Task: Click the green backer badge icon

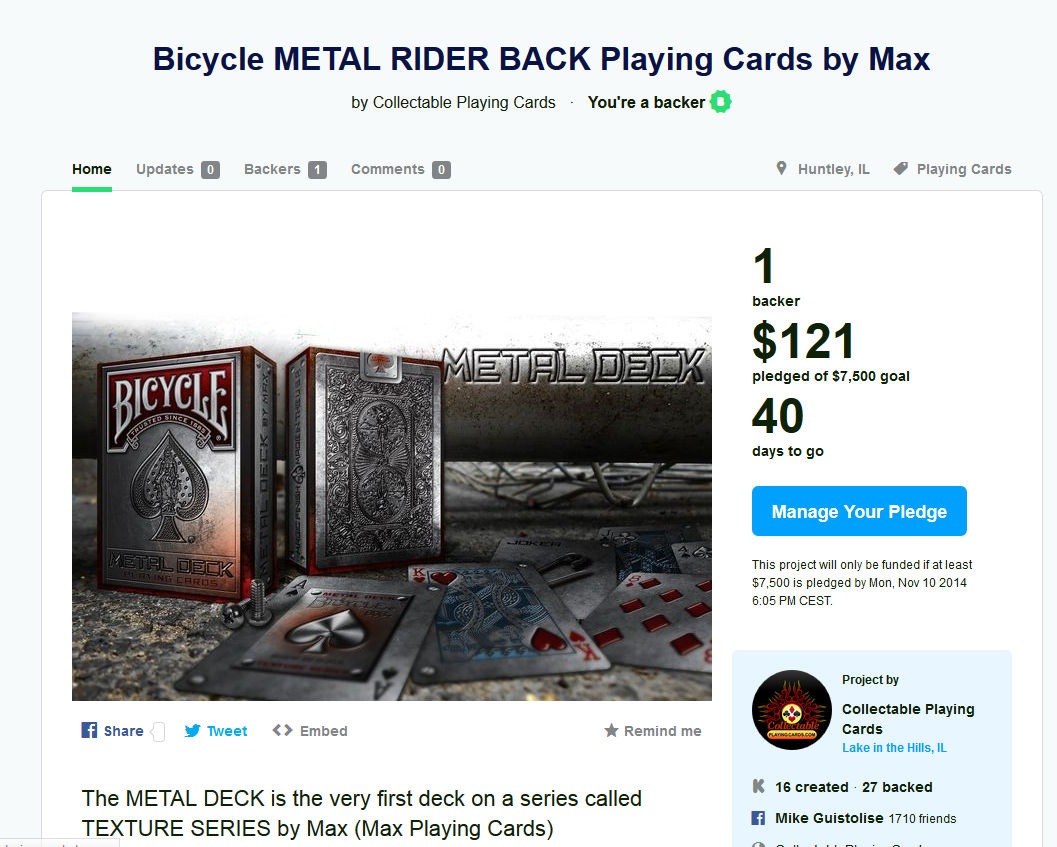Action: point(720,102)
